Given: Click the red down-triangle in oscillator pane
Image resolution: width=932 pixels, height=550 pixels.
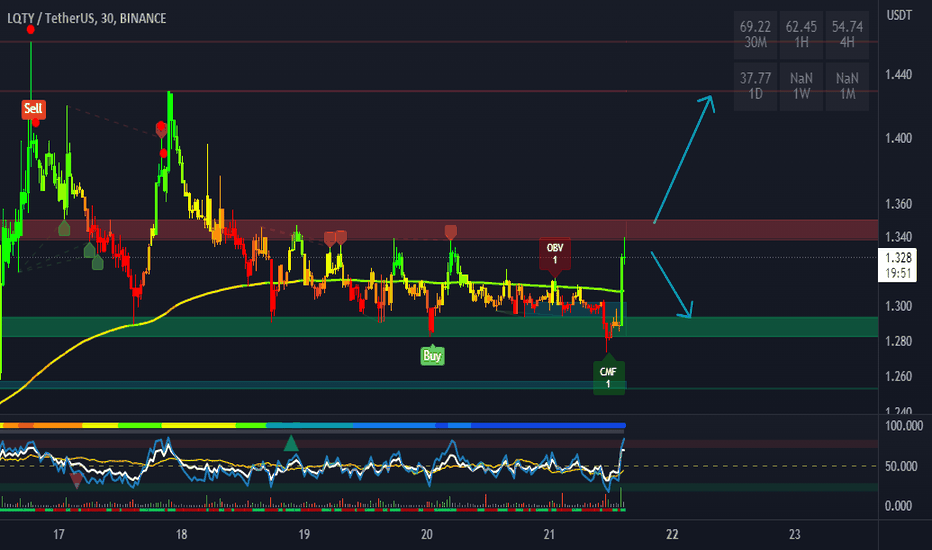Looking at the screenshot, I should (x=76, y=480).
